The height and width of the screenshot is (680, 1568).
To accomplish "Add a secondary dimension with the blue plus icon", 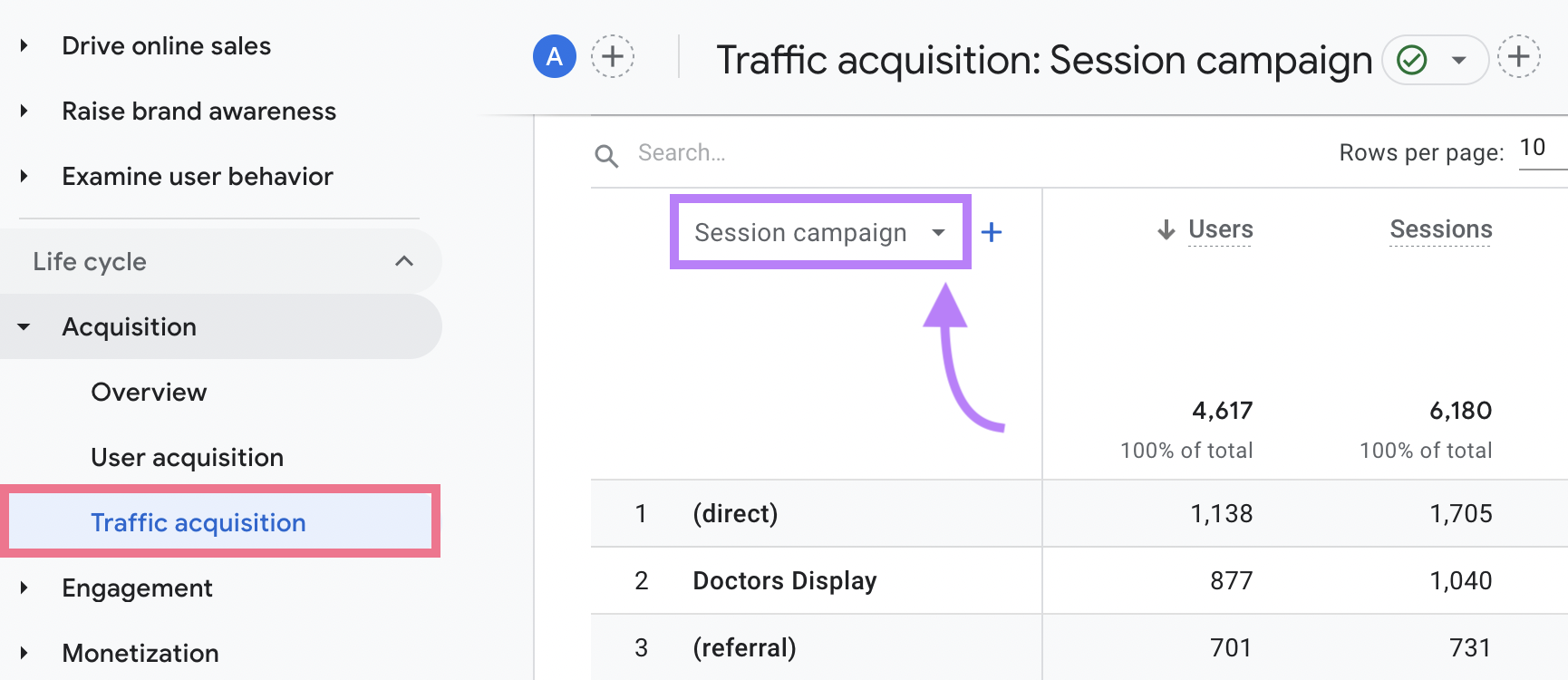I will (992, 232).
